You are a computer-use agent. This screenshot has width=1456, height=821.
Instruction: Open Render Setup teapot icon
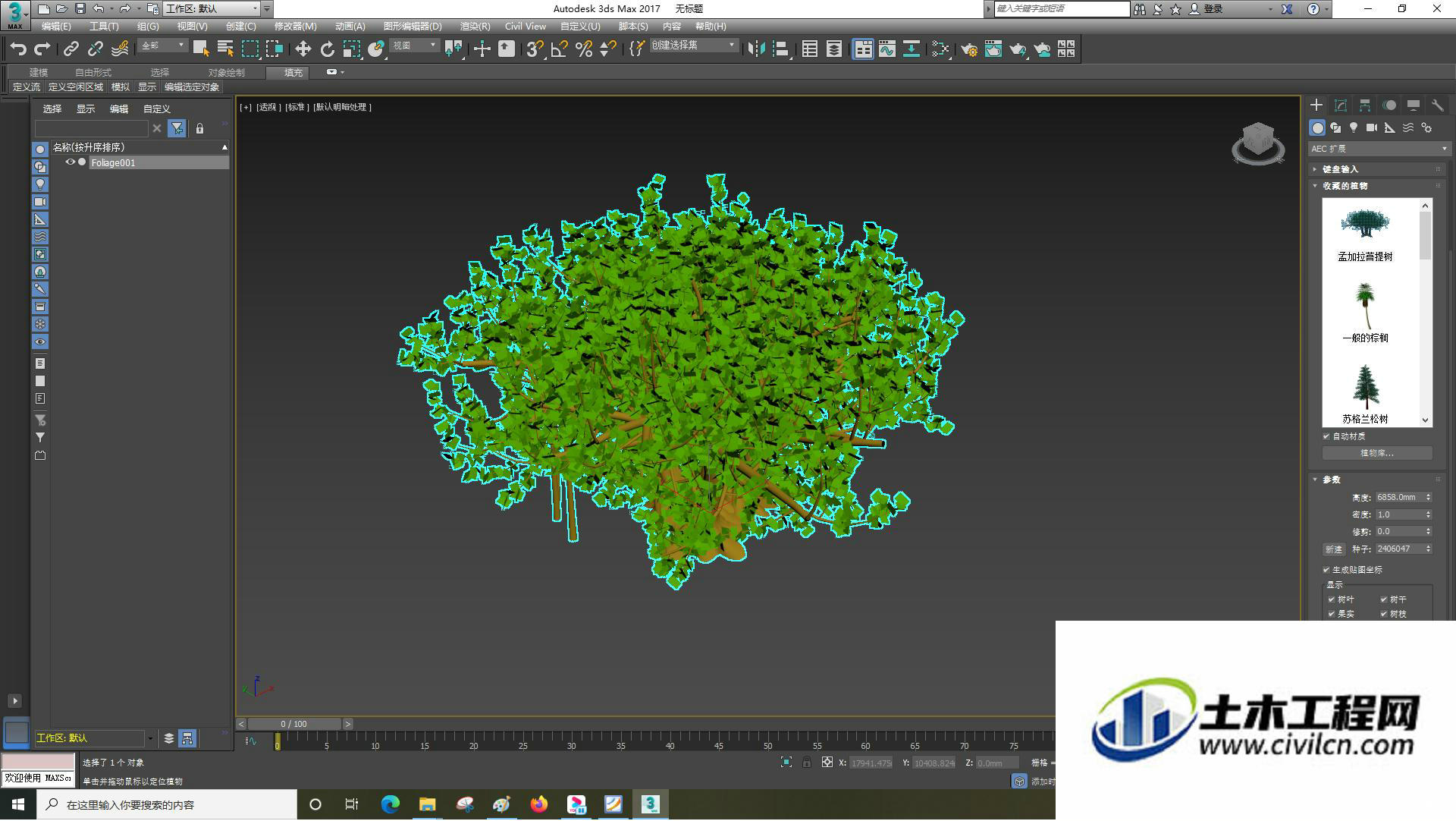tap(969, 49)
